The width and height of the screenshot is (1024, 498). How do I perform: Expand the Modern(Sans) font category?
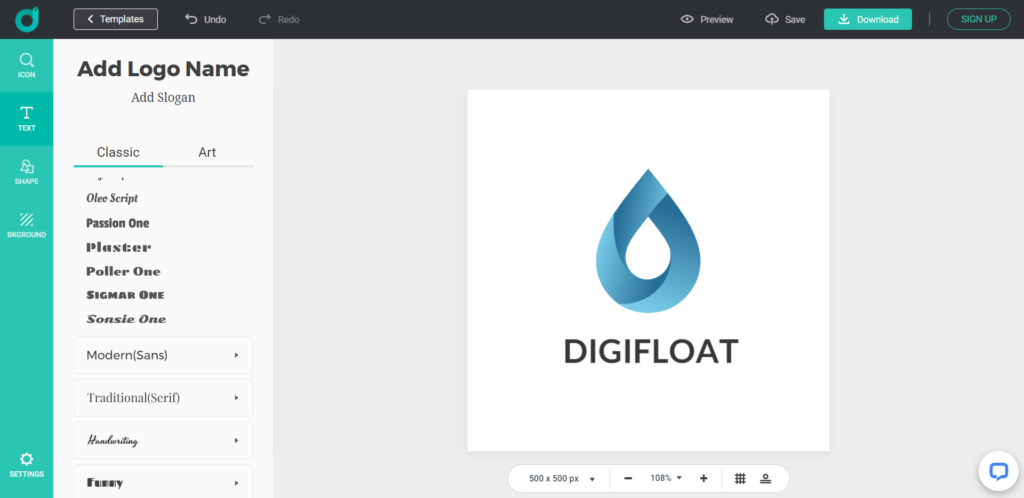(x=163, y=355)
